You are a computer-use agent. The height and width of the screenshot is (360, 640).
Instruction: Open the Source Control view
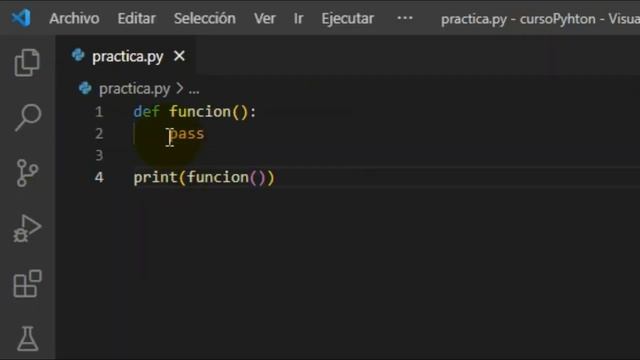[x=27, y=173]
